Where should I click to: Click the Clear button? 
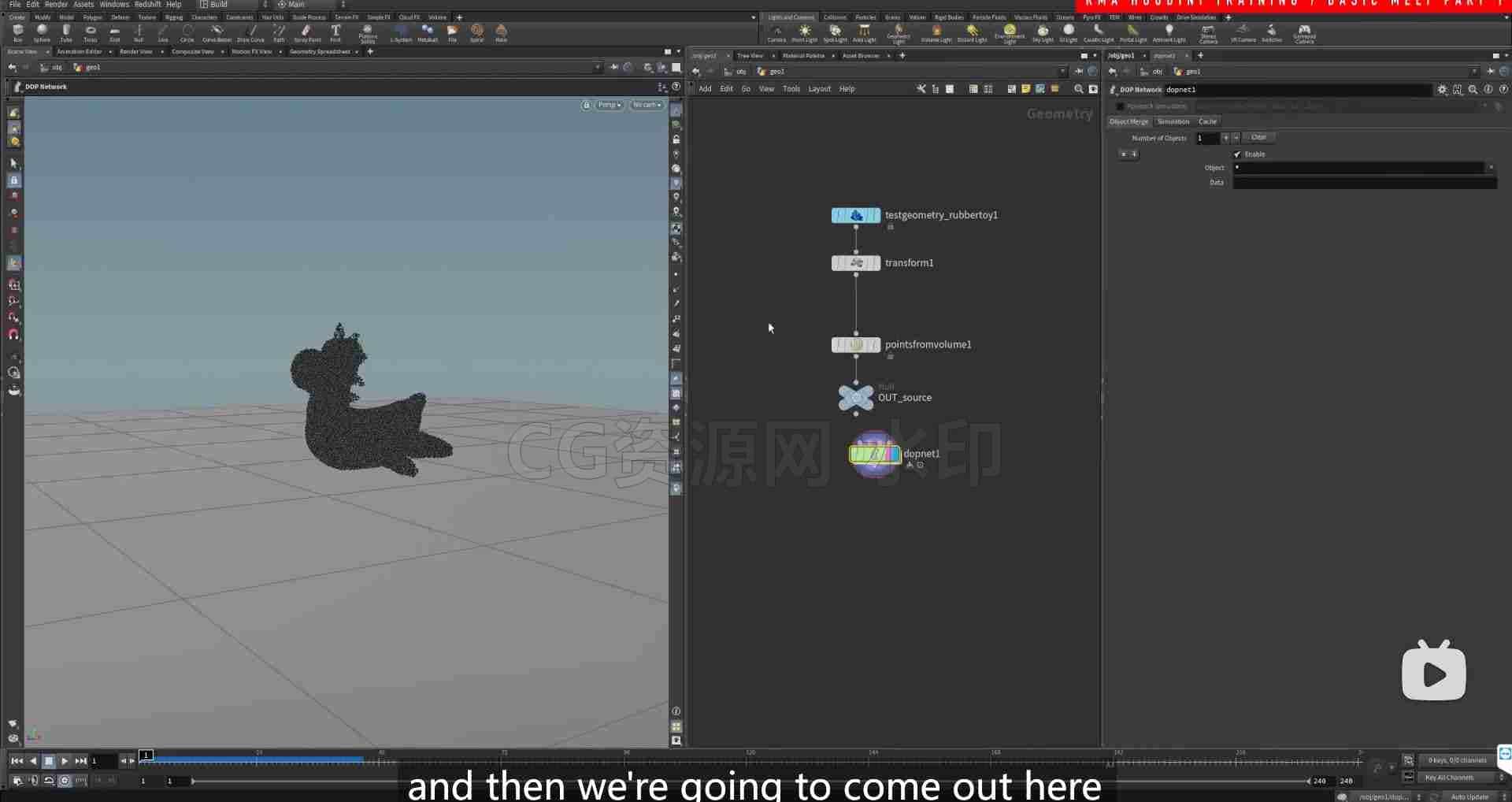1258,138
